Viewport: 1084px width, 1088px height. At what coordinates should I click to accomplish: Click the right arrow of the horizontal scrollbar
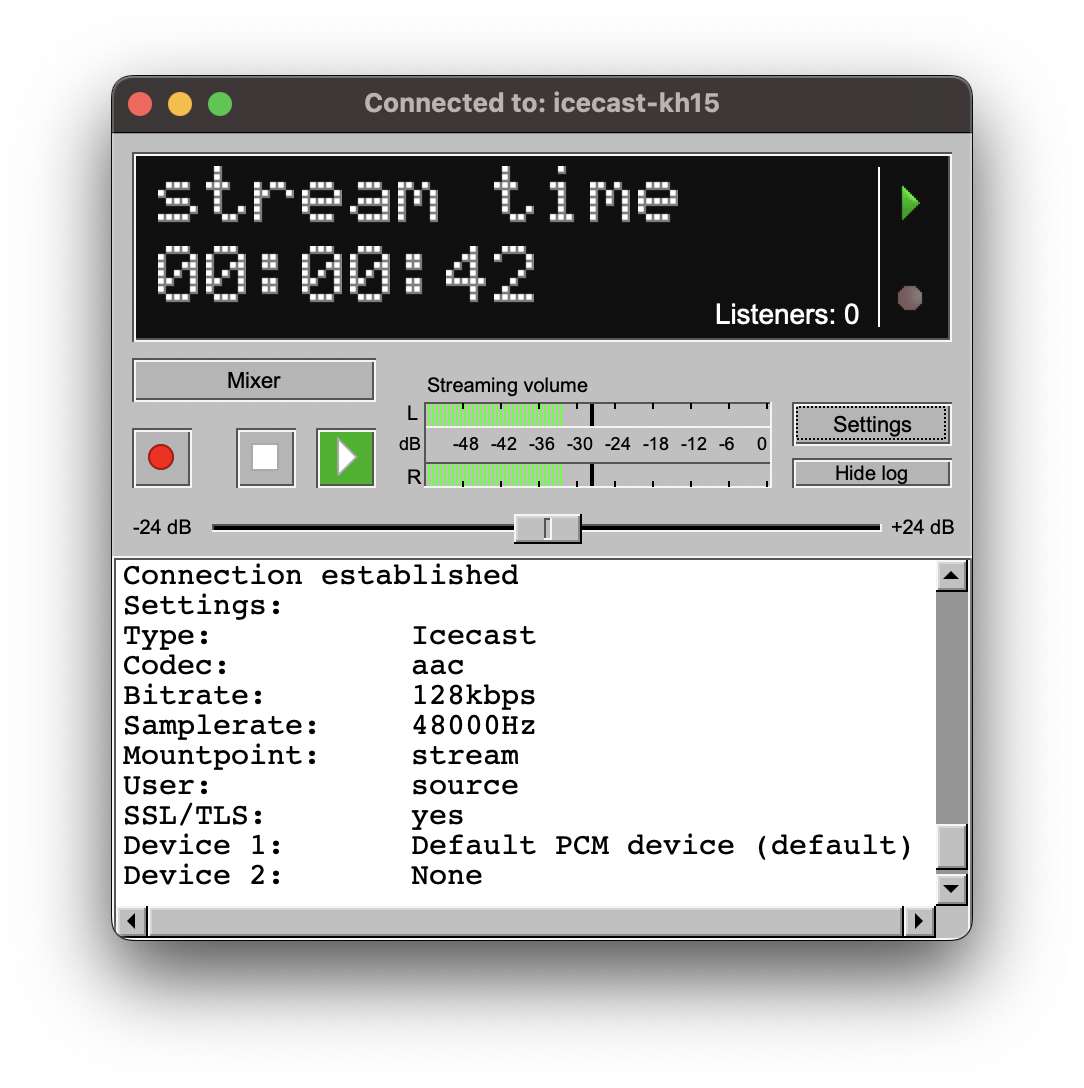[x=919, y=920]
